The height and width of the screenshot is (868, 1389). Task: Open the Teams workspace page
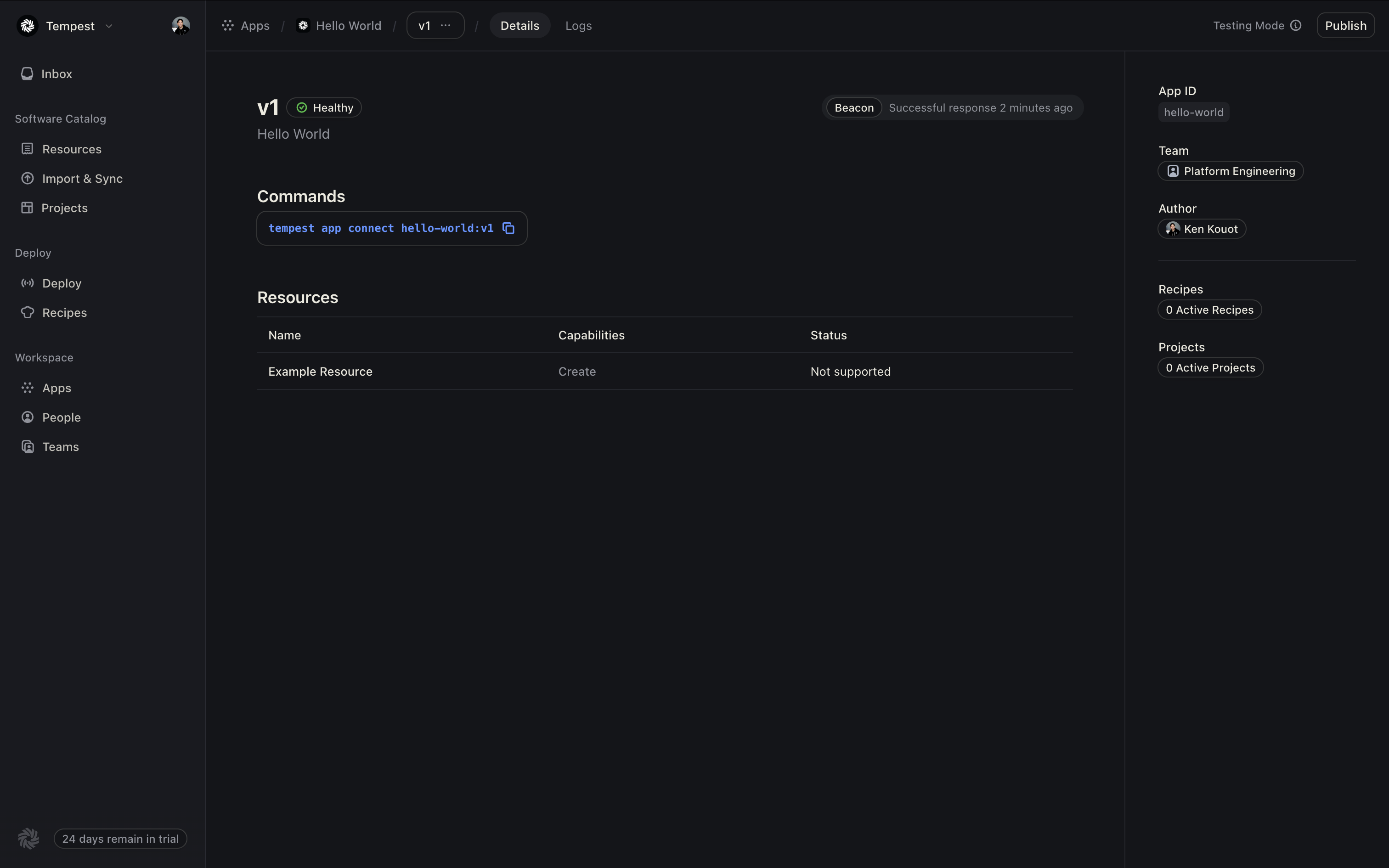coord(60,446)
